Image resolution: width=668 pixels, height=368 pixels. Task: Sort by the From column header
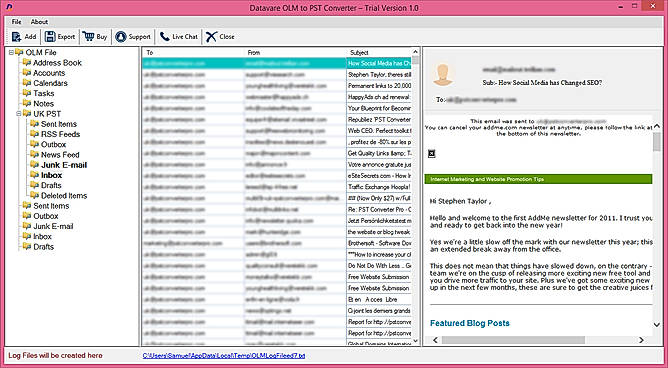point(296,53)
